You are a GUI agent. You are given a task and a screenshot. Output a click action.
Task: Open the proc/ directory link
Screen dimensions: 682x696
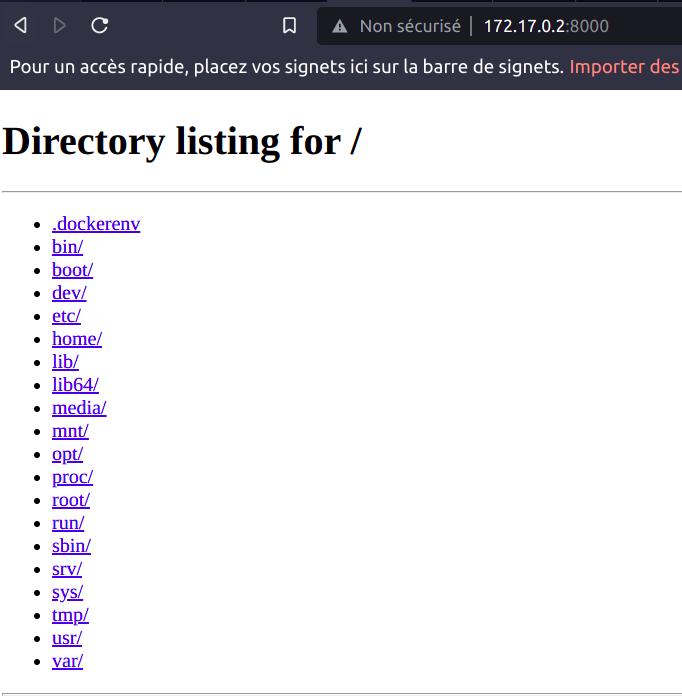click(x=72, y=477)
